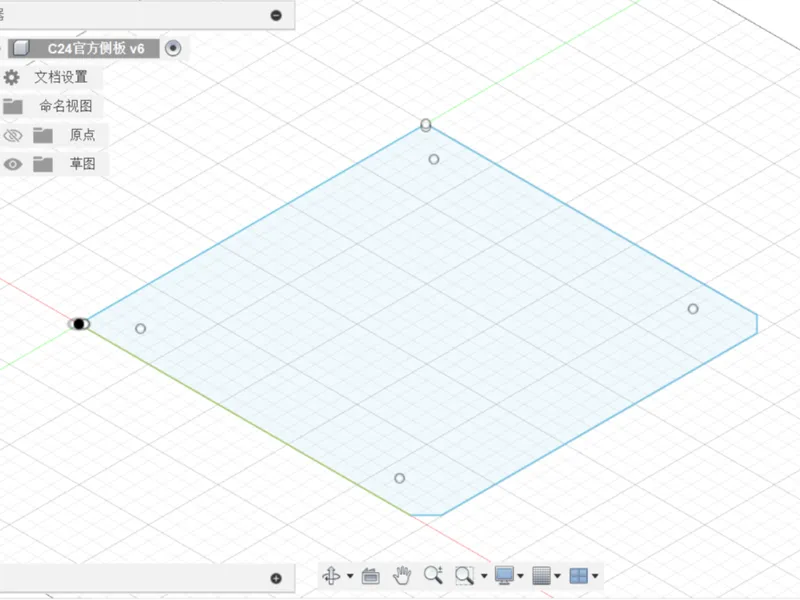Click the folder icon beside 原点

coord(43,135)
